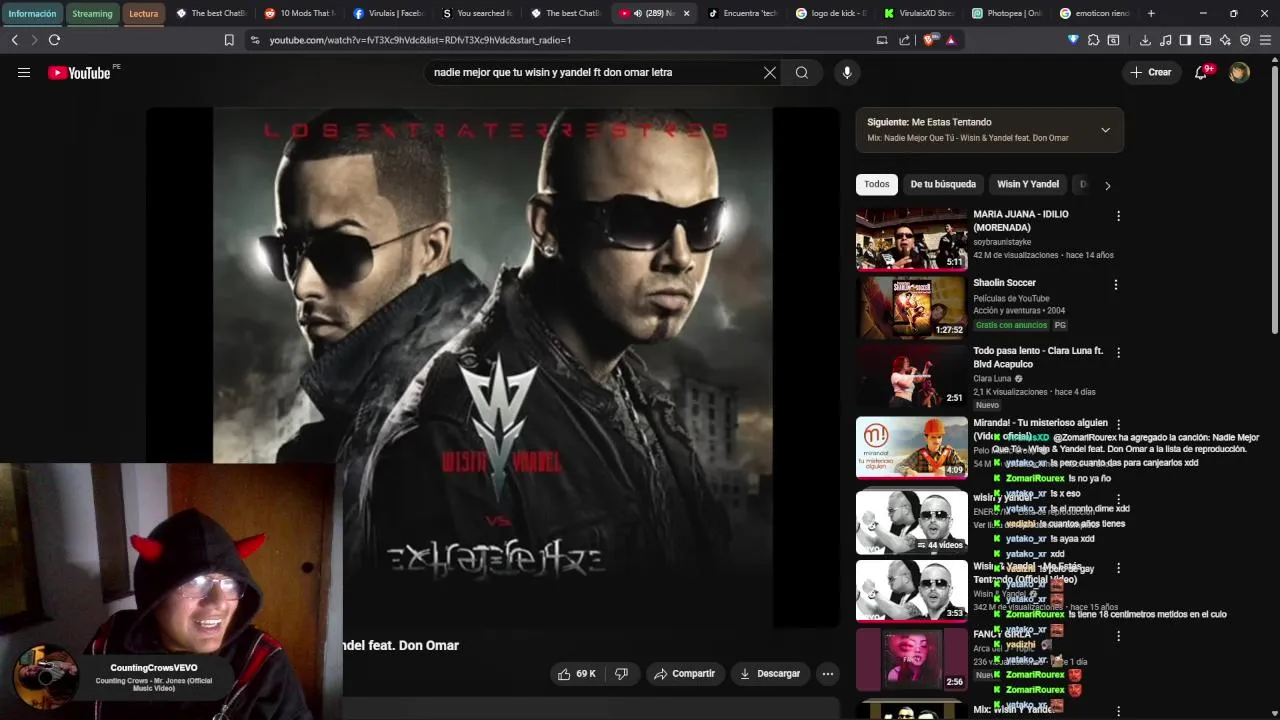Open the YouTube guide hamburger menu
This screenshot has width=1280, height=720.
[x=24, y=72]
